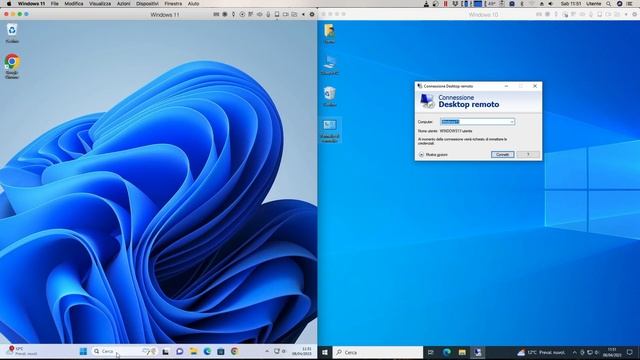Click the Connetti button
640x360 pixels.
tap(502, 154)
